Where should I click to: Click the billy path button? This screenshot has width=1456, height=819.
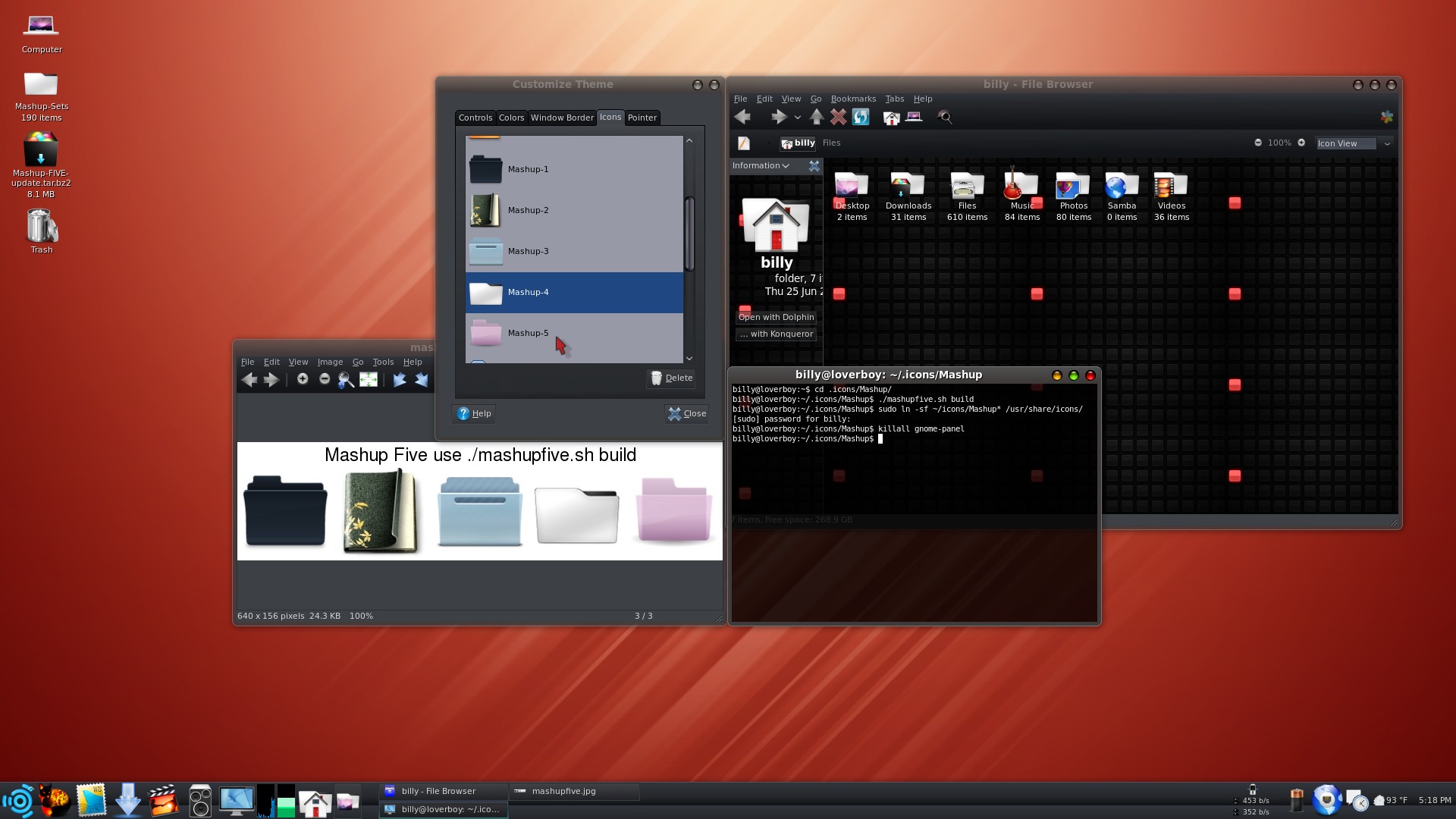tap(798, 143)
